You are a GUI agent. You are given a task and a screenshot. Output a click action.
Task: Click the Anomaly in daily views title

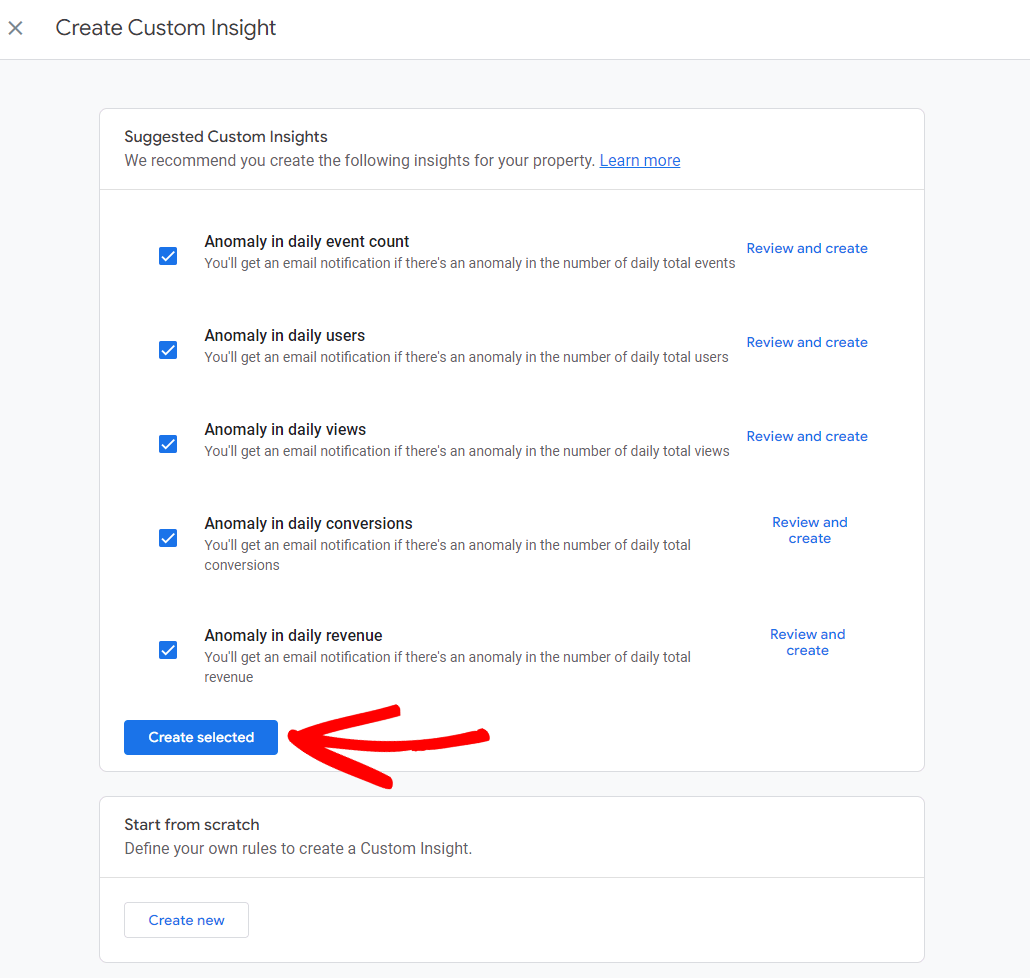pos(285,429)
